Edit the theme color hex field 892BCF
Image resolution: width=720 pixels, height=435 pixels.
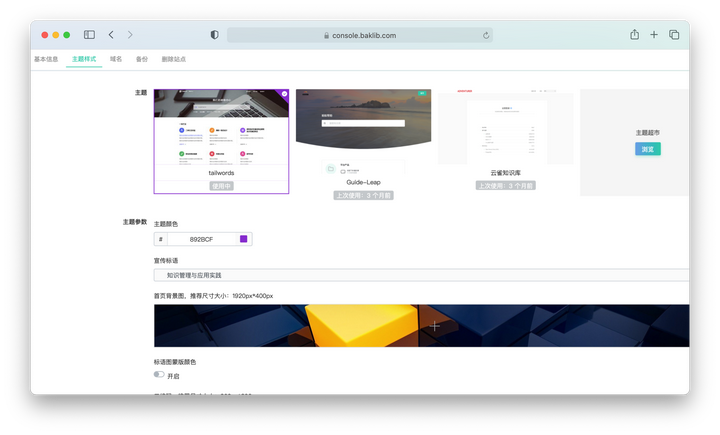pyautogui.click(x=201, y=239)
